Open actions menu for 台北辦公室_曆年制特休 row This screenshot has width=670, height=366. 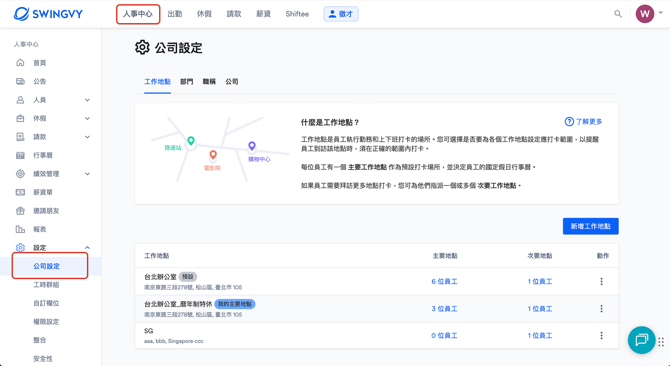[601, 309]
